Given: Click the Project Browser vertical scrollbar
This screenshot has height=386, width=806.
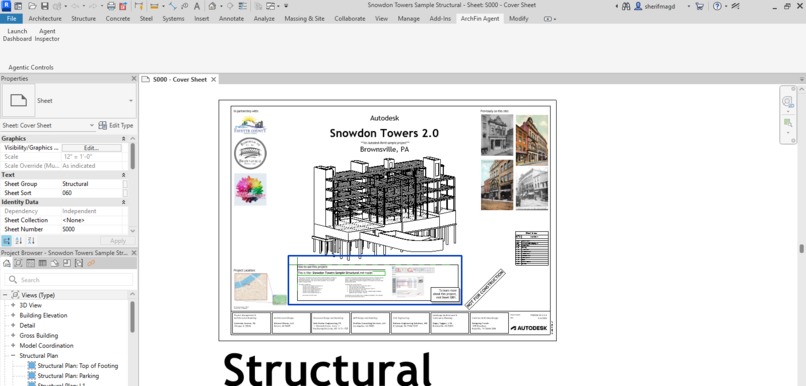Looking at the screenshot, I should click(x=133, y=317).
